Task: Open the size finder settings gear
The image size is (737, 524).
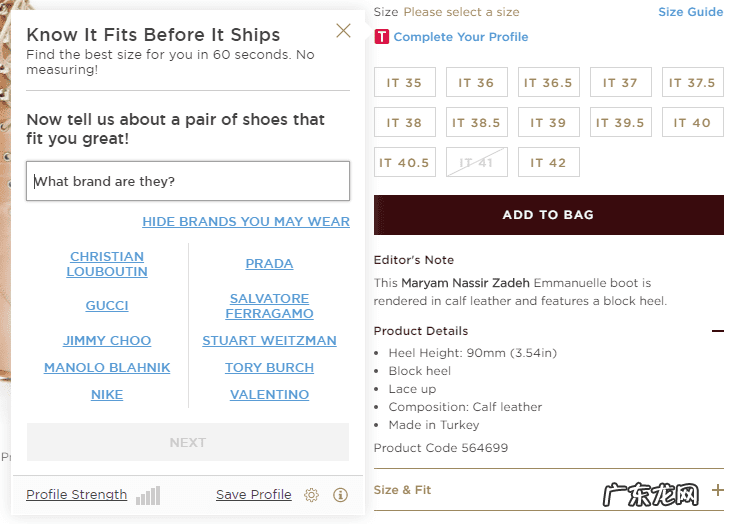Action: coord(312,495)
